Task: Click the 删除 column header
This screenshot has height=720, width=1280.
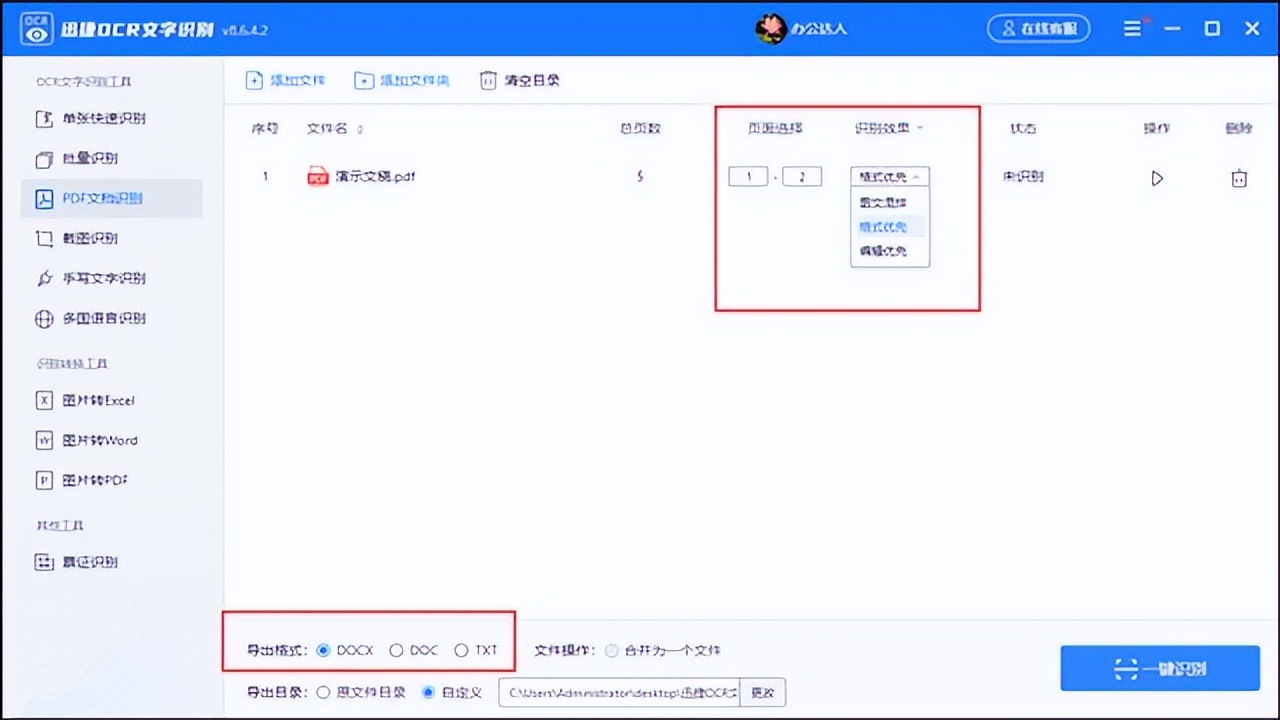Action: point(1239,129)
